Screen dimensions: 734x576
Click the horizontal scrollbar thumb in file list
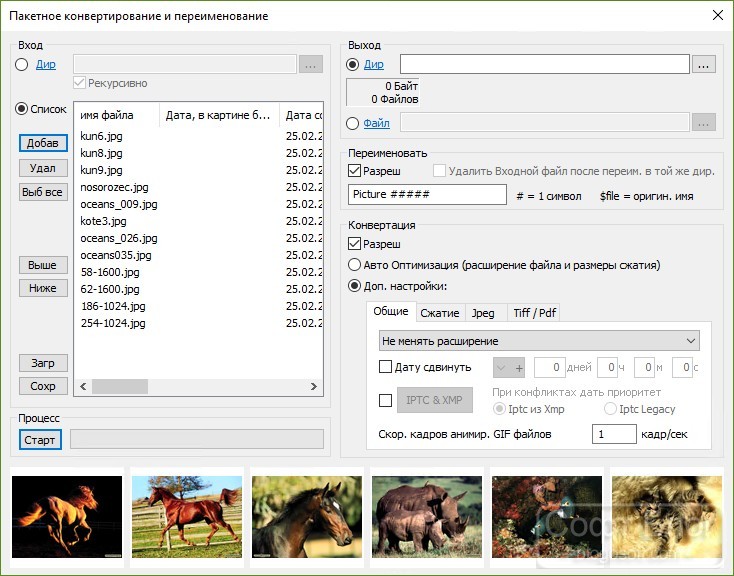point(120,386)
